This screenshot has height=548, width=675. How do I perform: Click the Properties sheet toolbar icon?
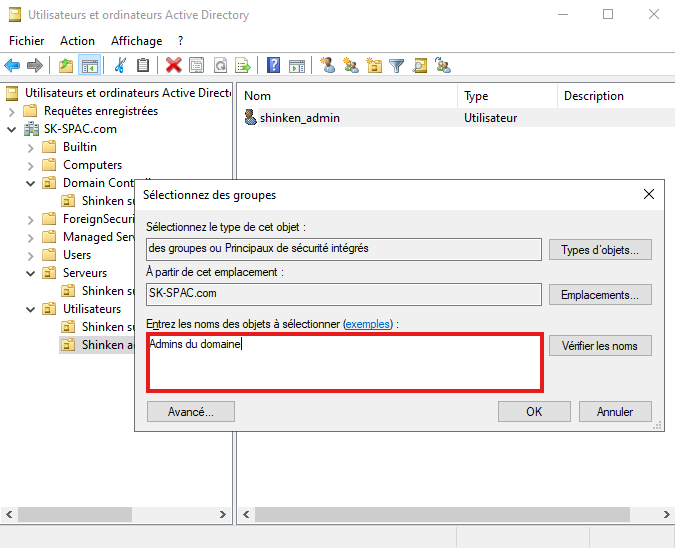[196, 66]
